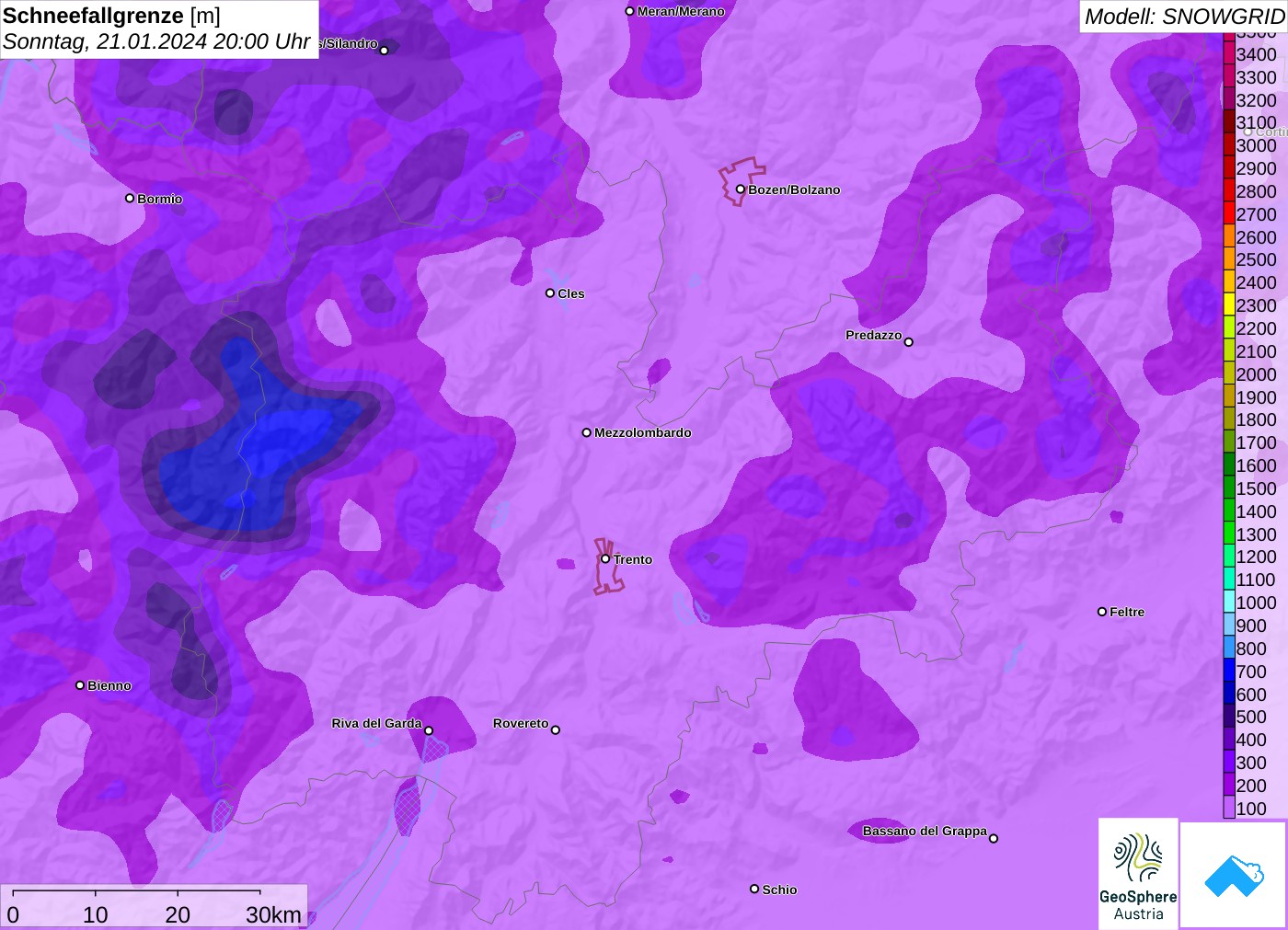The width and height of the screenshot is (1288, 930).
Task: Select the Trento city marker
Action: coord(605,558)
